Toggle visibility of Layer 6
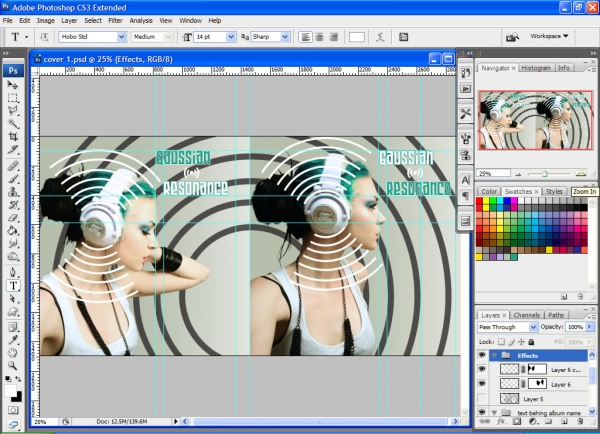Screen dimensions: 600x434 (x=482, y=384)
